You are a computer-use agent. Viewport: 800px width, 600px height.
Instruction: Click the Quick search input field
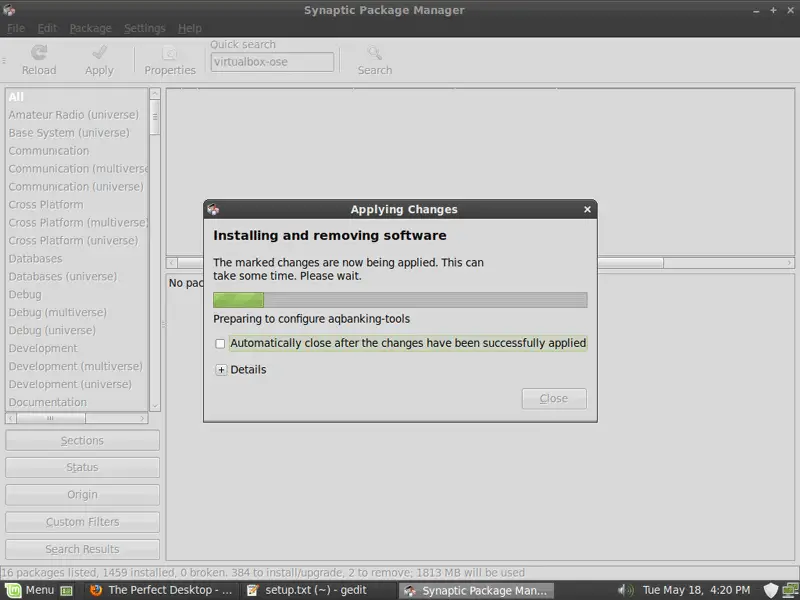coord(272,62)
